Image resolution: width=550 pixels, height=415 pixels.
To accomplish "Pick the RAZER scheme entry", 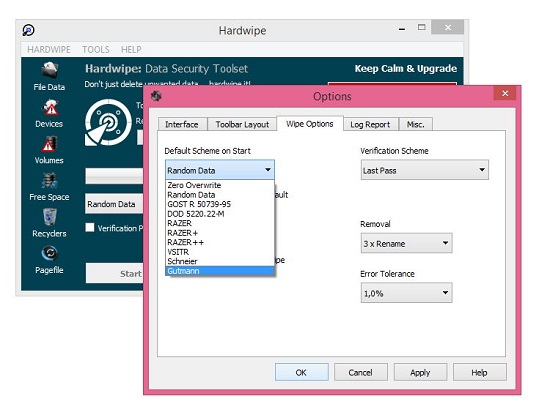I will pyautogui.click(x=220, y=223).
